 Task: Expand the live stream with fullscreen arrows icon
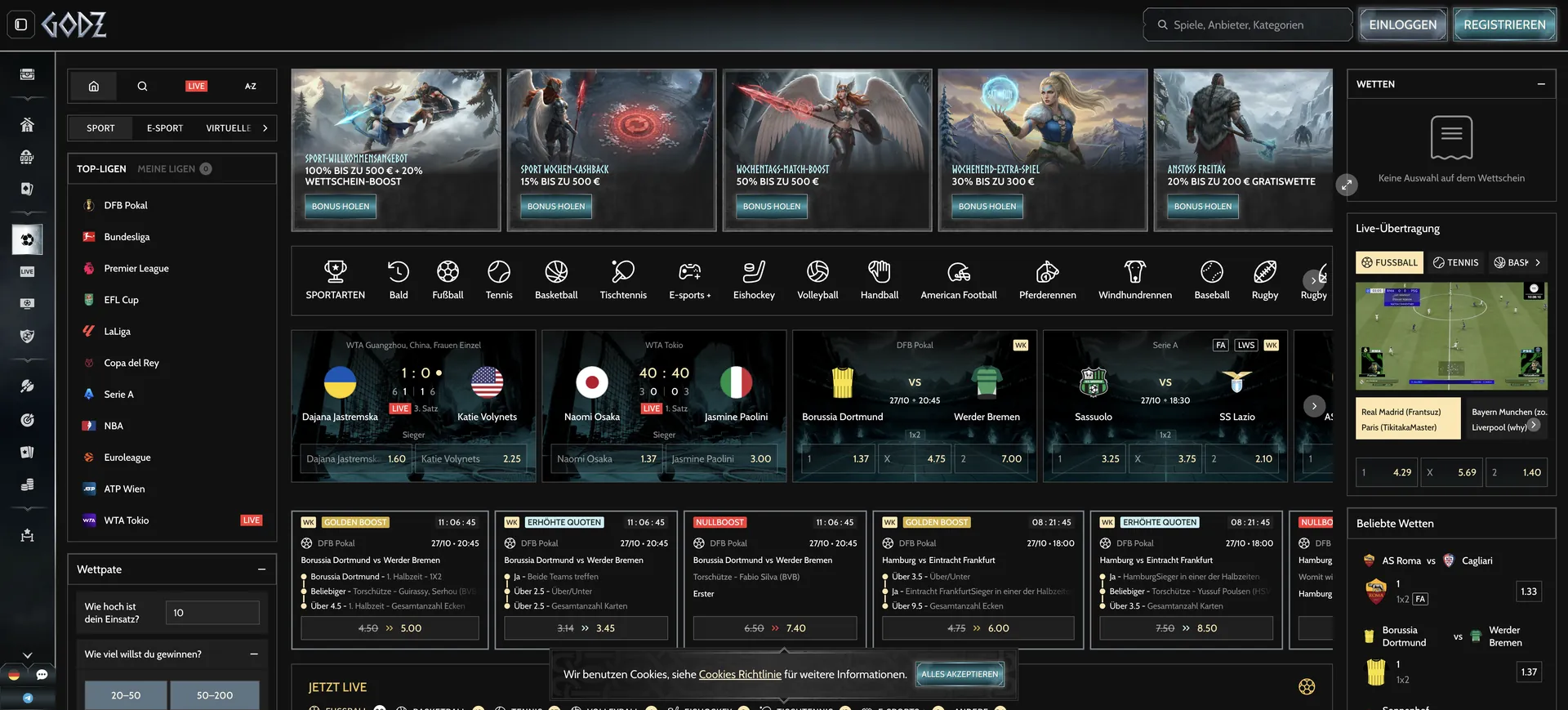click(x=1347, y=185)
